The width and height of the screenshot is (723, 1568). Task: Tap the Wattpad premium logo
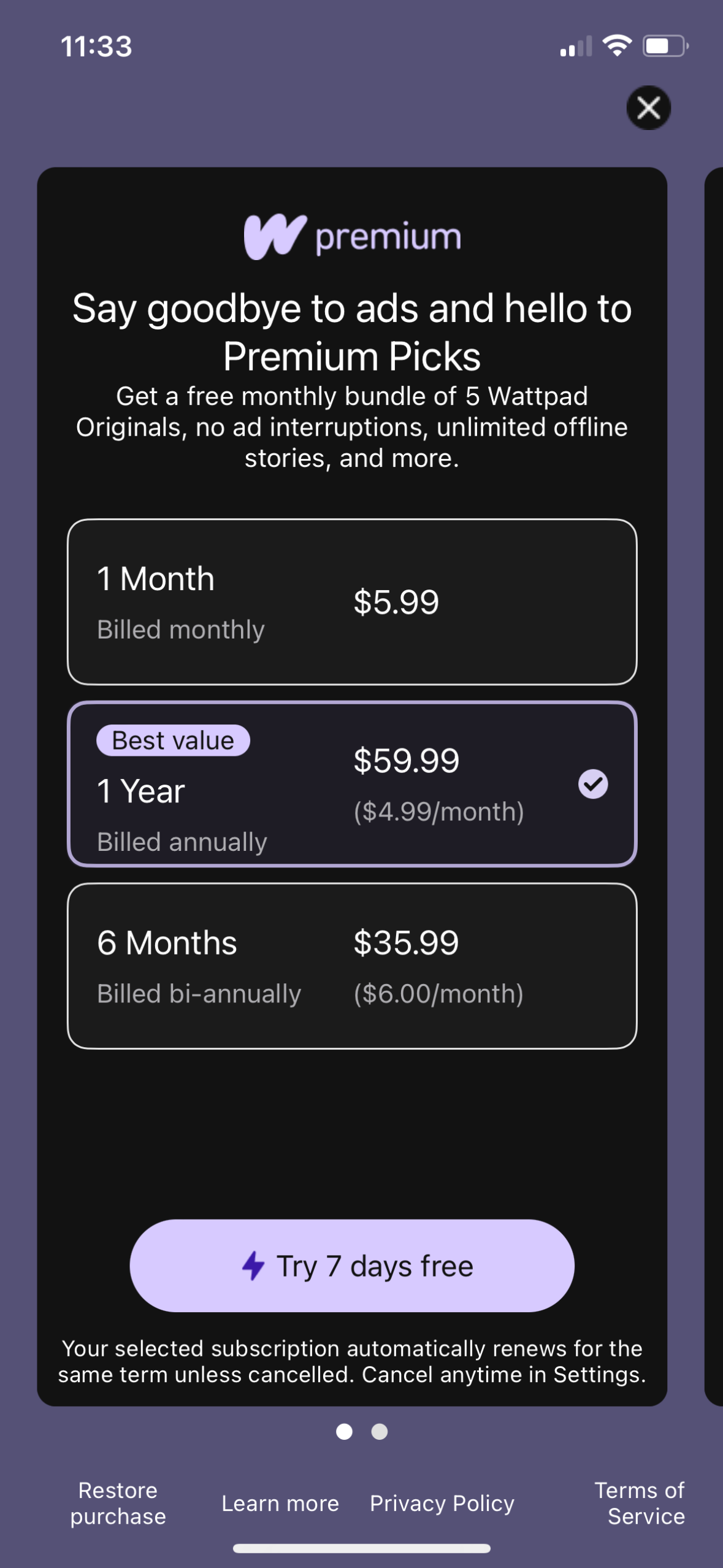[352, 237]
